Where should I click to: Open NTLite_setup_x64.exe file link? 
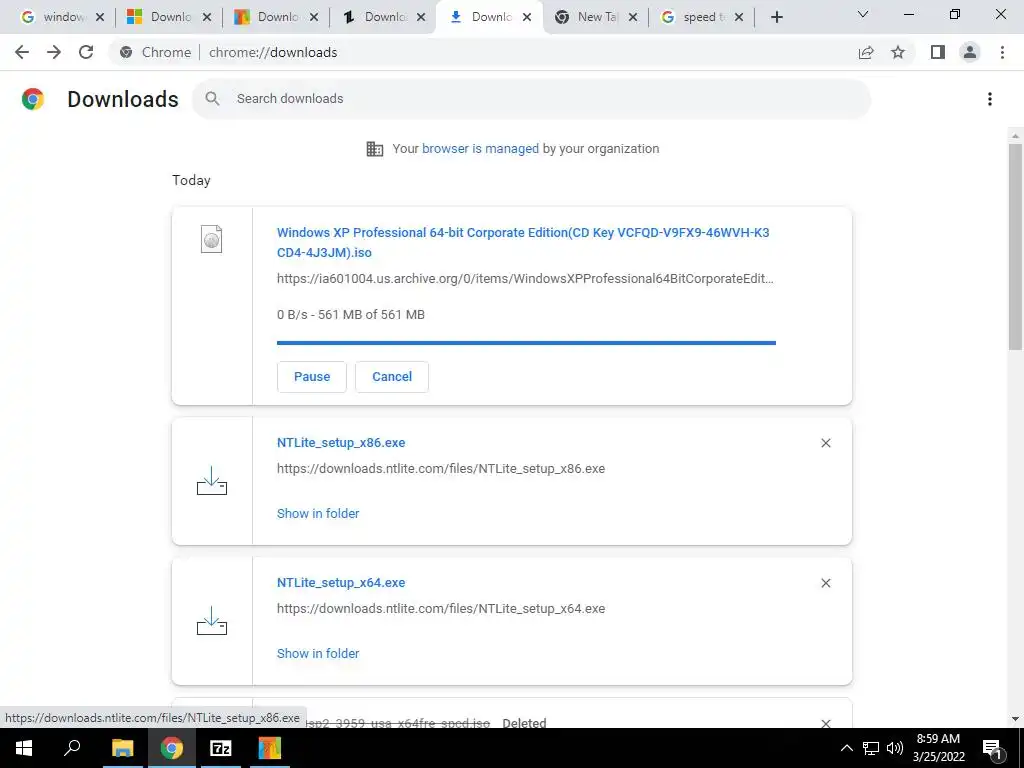341,583
